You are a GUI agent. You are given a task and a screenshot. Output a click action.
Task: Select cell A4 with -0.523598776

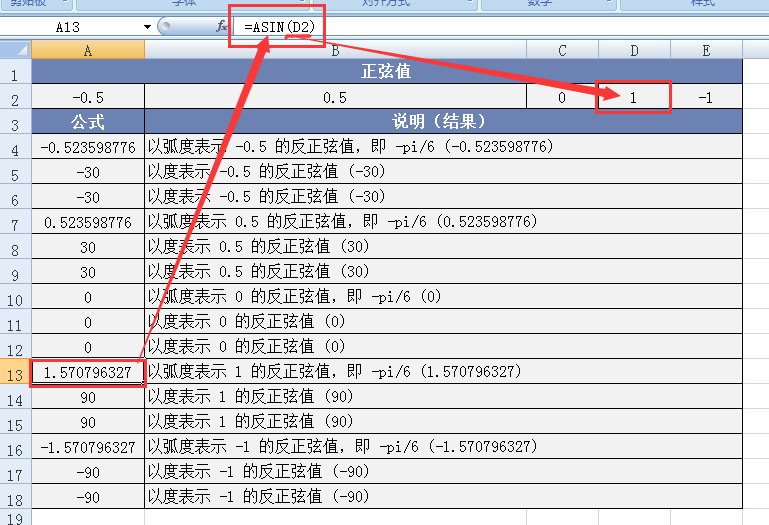[x=88, y=147]
